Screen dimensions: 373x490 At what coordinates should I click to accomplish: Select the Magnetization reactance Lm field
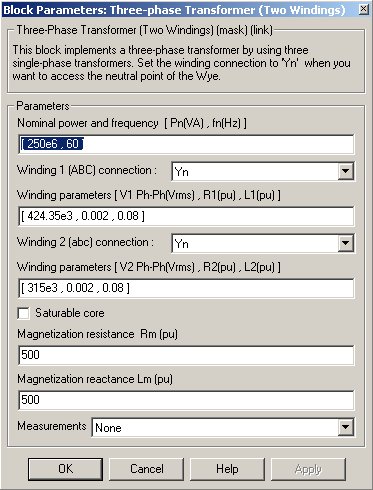click(x=186, y=400)
